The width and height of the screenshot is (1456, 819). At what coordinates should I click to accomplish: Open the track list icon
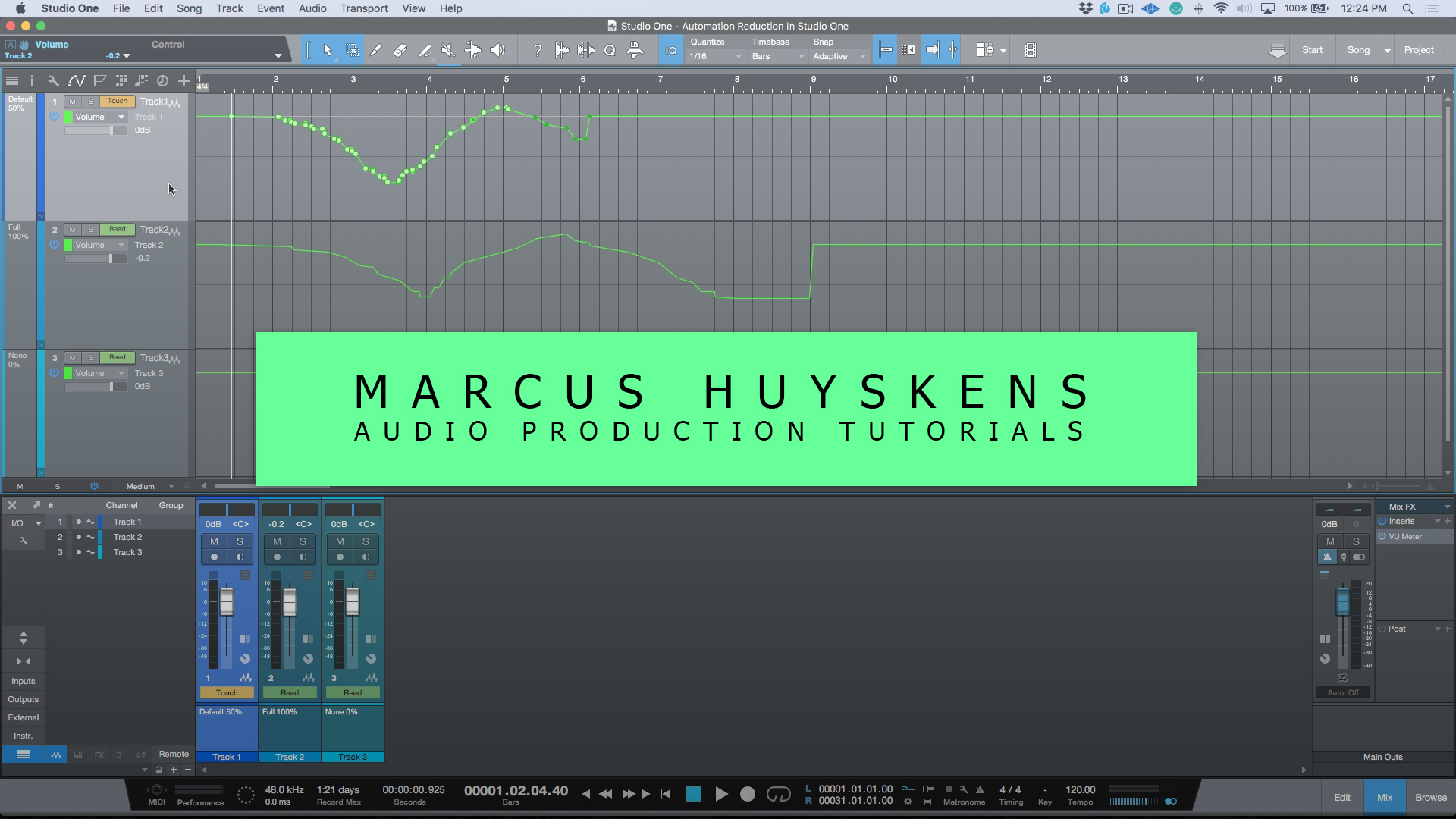[x=12, y=80]
